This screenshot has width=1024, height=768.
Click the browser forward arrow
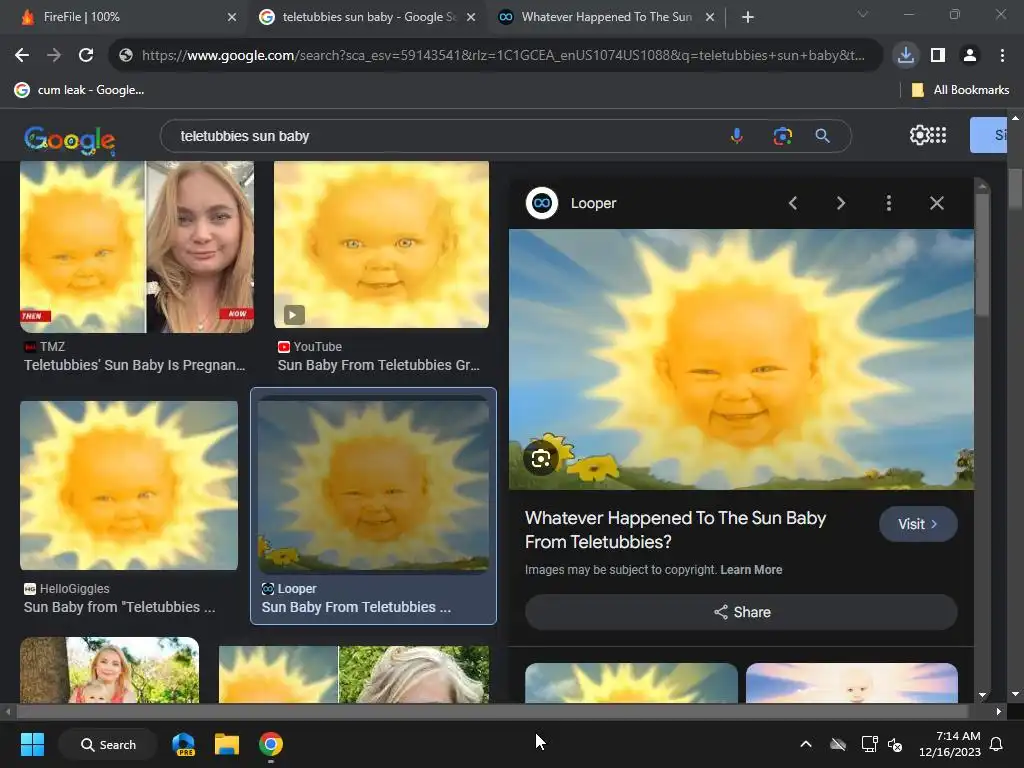coord(54,56)
